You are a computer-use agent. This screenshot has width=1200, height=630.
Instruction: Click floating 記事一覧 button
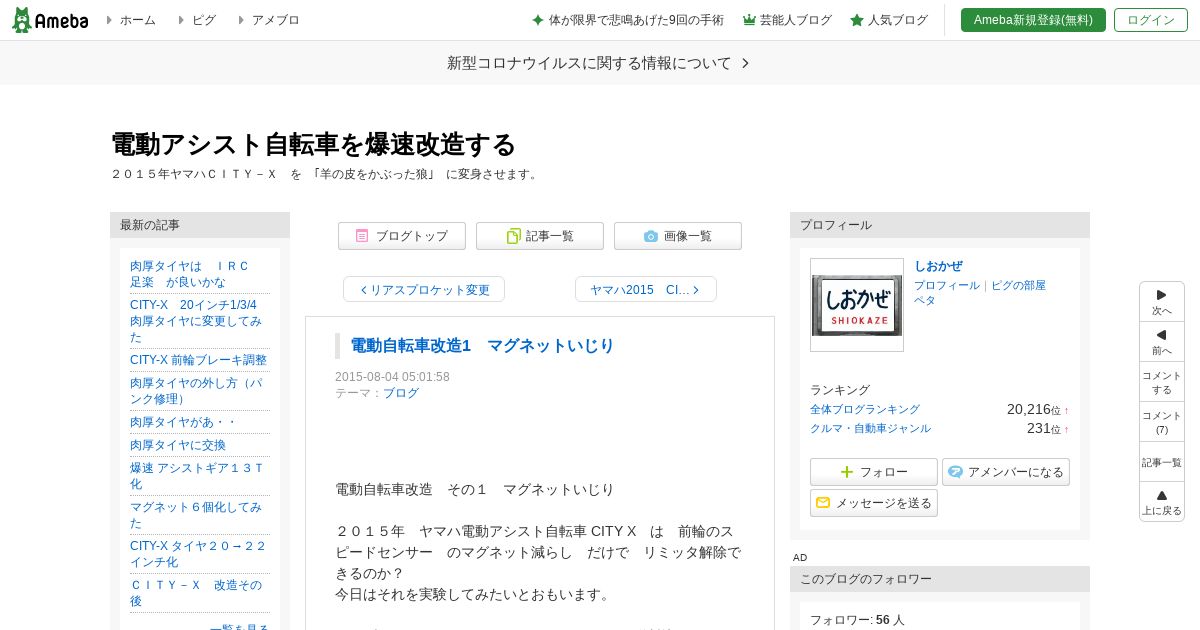(1162, 462)
